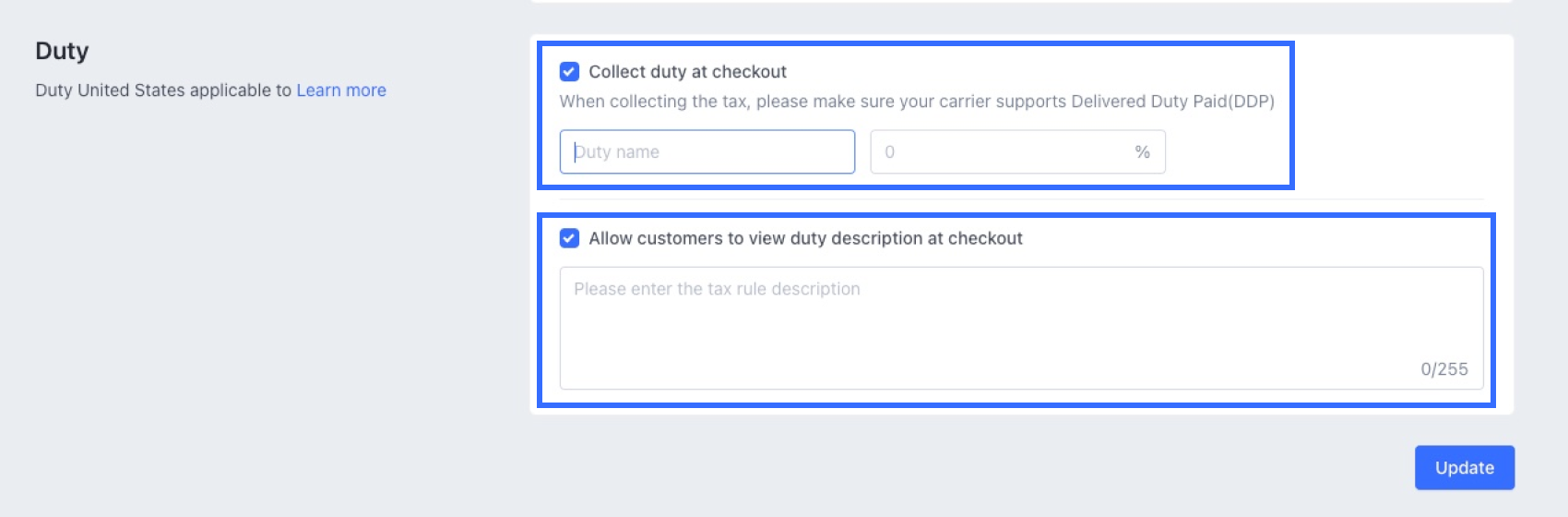Click the percent sign suffix in rate field

1142,152
